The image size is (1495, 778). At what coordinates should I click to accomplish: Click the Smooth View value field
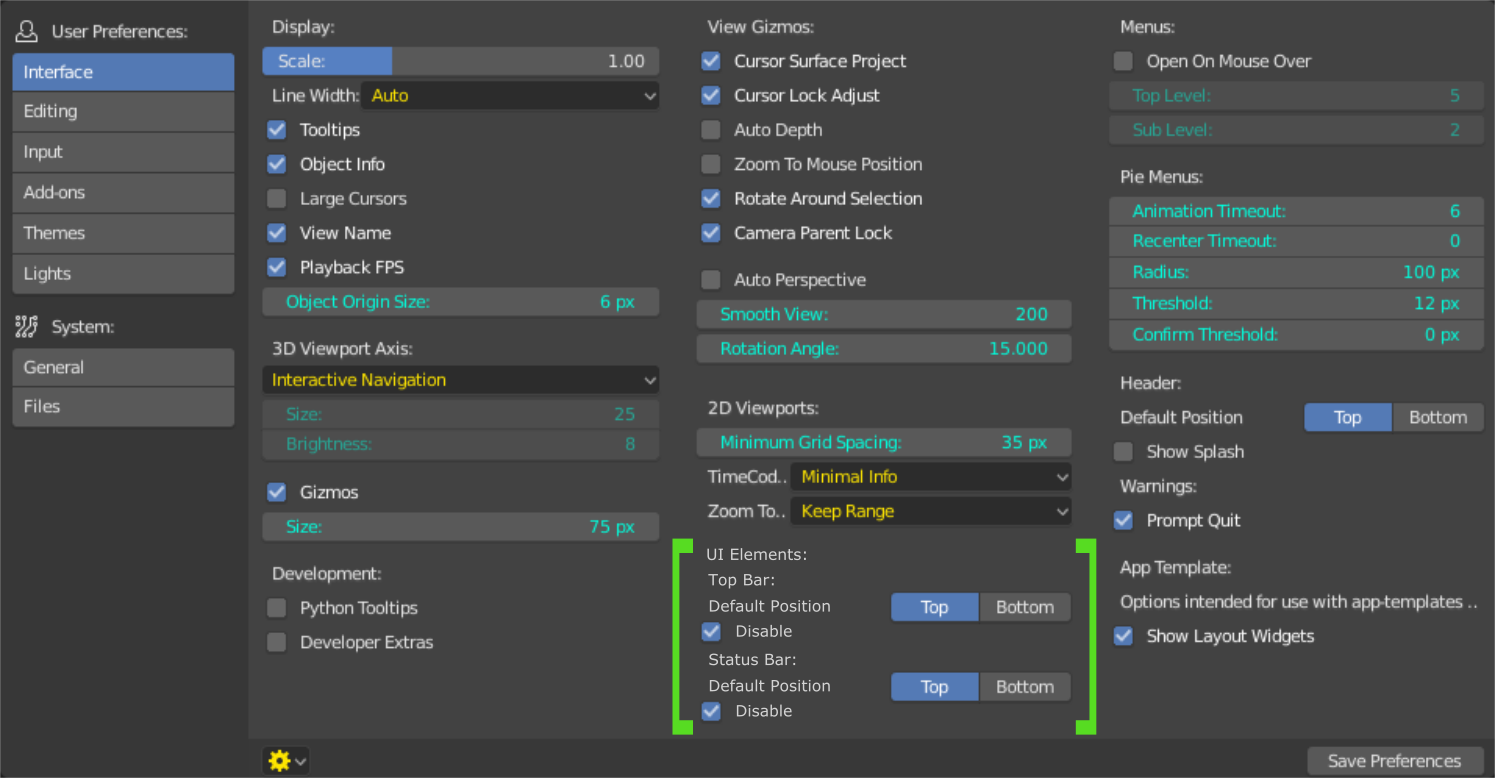click(884, 314)
